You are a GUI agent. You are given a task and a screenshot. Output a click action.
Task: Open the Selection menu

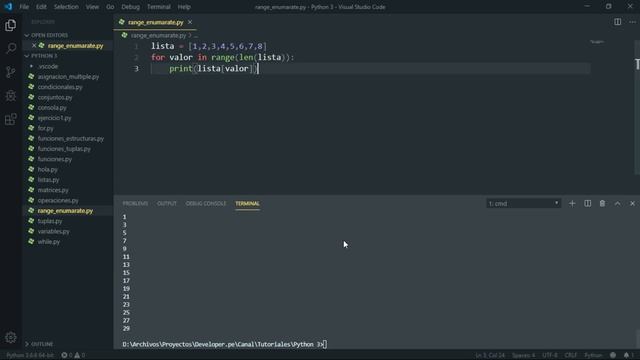click(x=66, y=7)
